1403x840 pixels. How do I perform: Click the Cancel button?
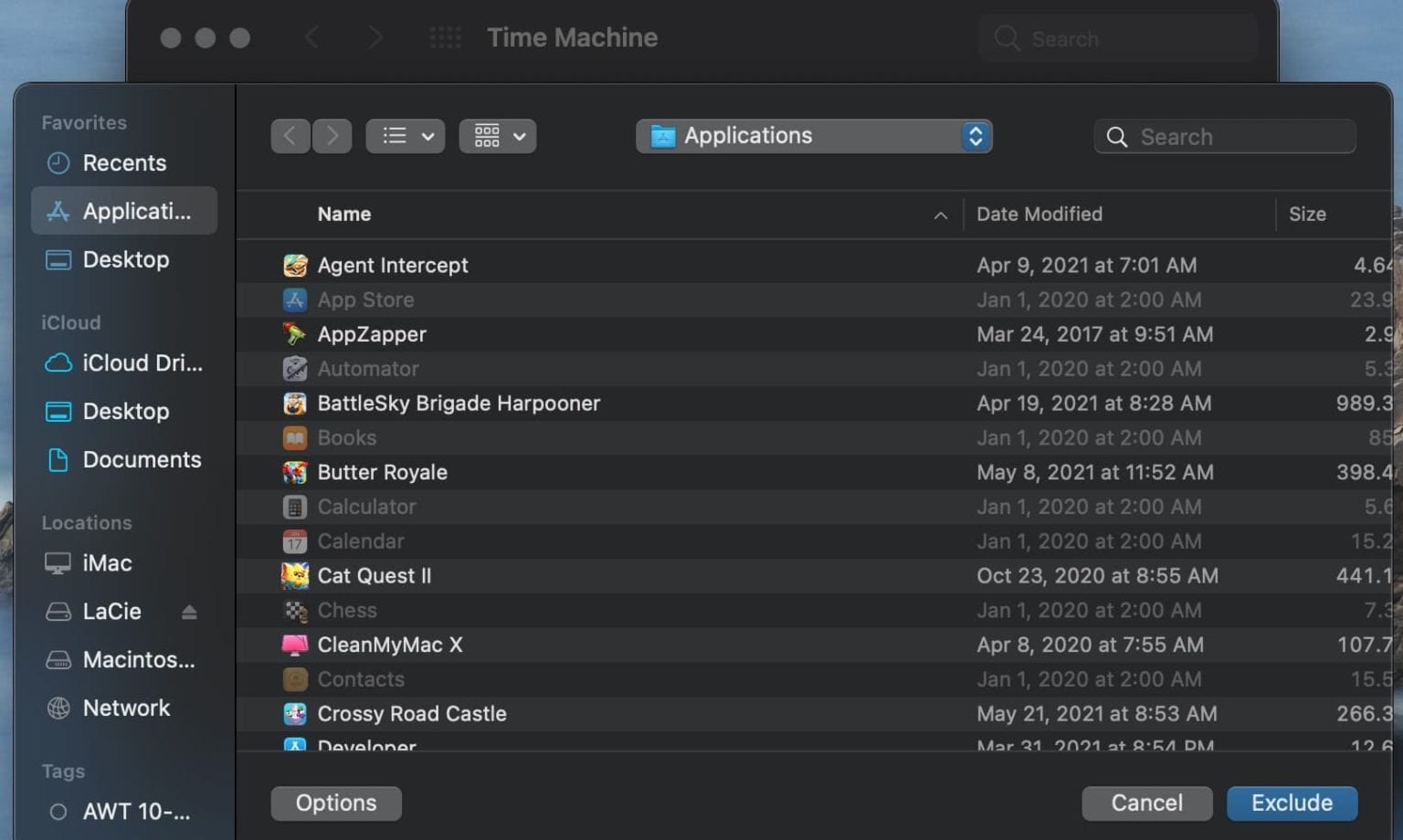[x=1147, y=803]
